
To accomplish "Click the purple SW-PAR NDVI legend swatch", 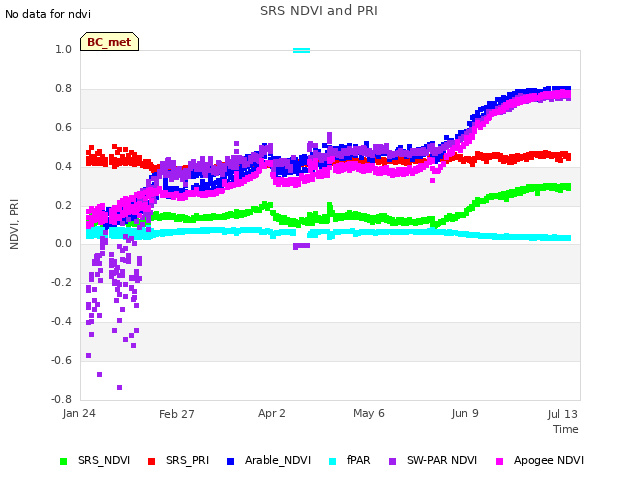I will point(392,462).
